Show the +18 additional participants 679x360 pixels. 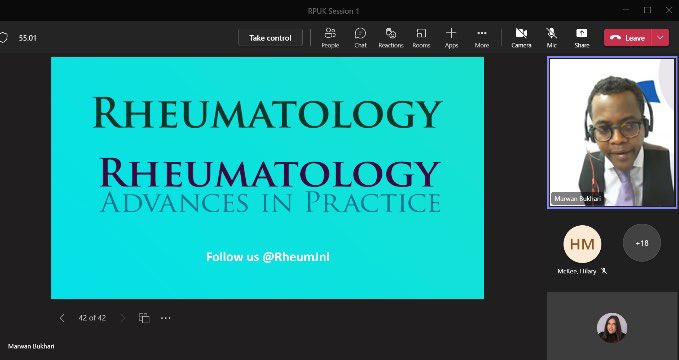pyautogui.click(x=642, y=243)
